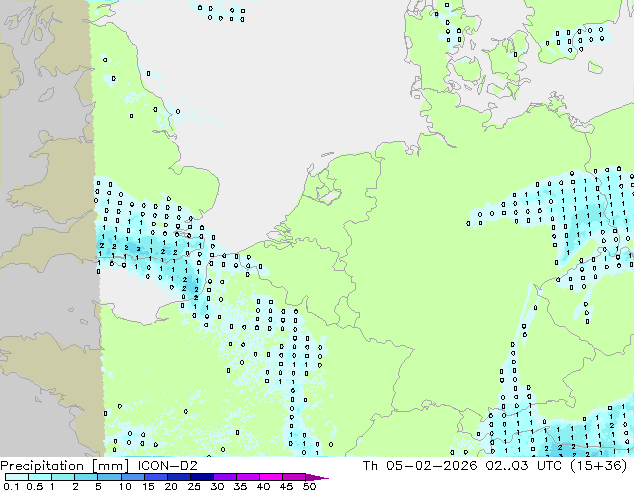Click the 15–20 mm blue legend swatch
Viewport: 634px width, 490px height.
coord(156,477)
